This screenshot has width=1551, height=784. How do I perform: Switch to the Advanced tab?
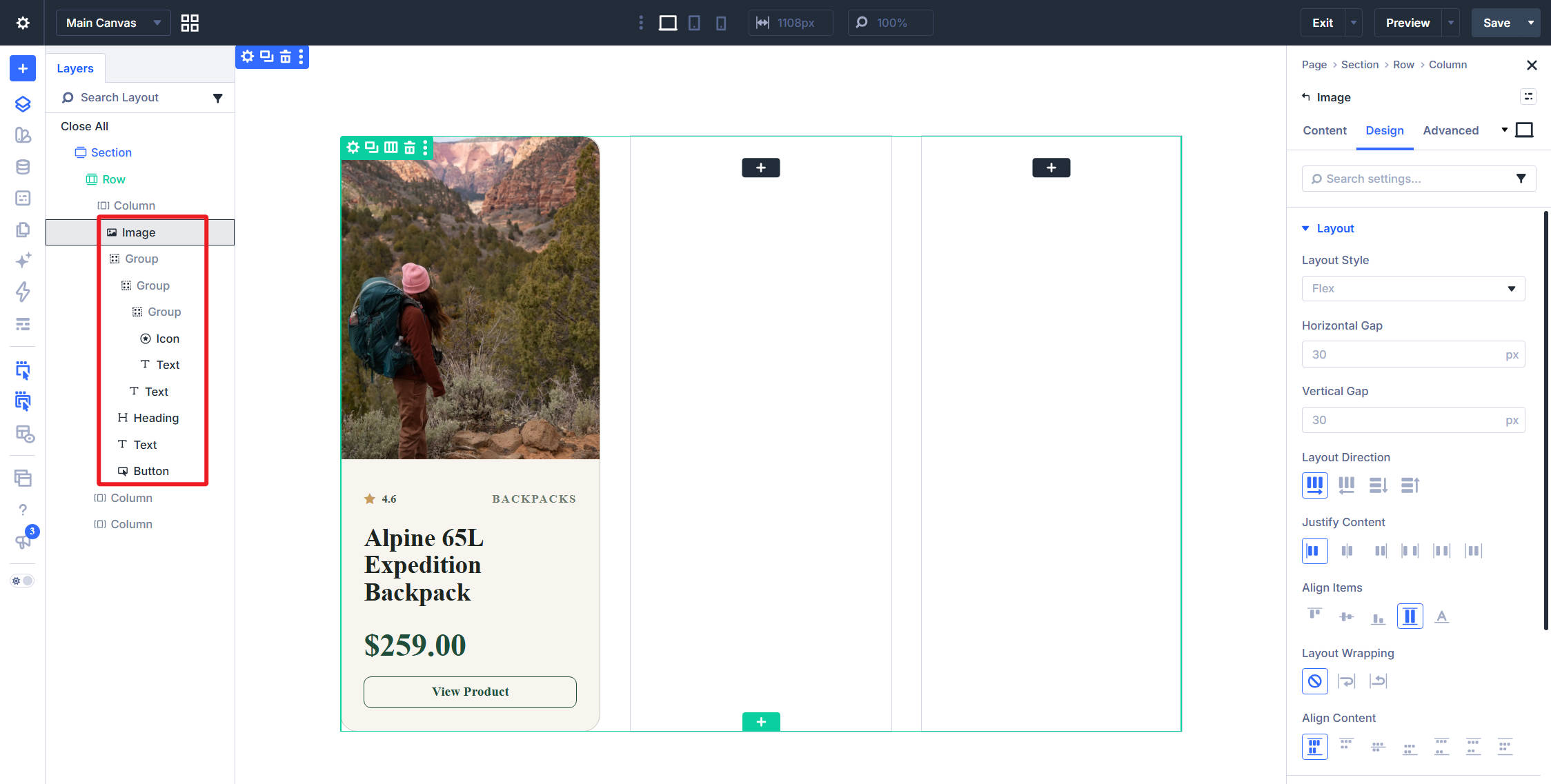coord(1450,130)
